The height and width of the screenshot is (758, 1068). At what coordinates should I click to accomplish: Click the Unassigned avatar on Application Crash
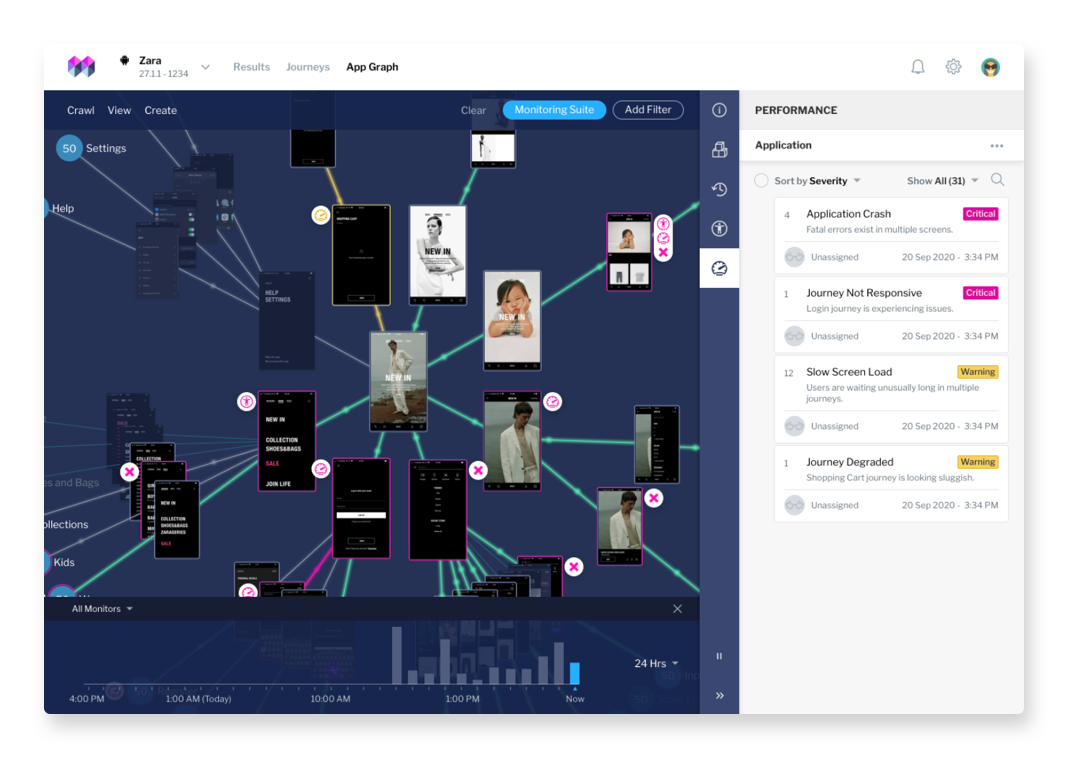[x=794, y=257]
